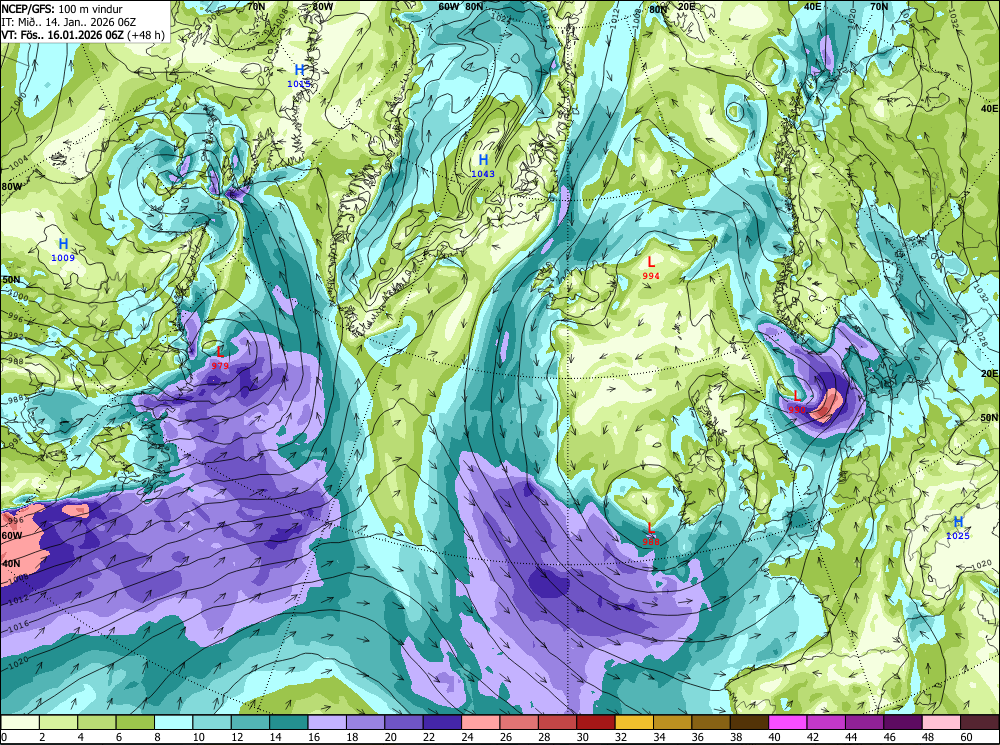Click the legend value "36"
The width and height of the screenshot is (1000, 745).
[x=697, y=737]
